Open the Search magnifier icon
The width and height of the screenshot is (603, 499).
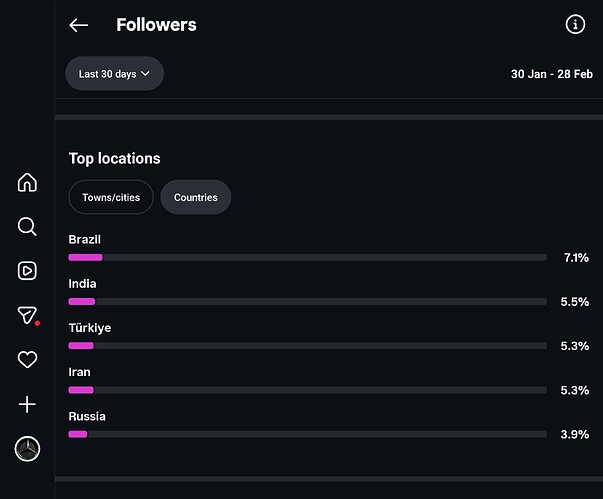coord(27,226)
